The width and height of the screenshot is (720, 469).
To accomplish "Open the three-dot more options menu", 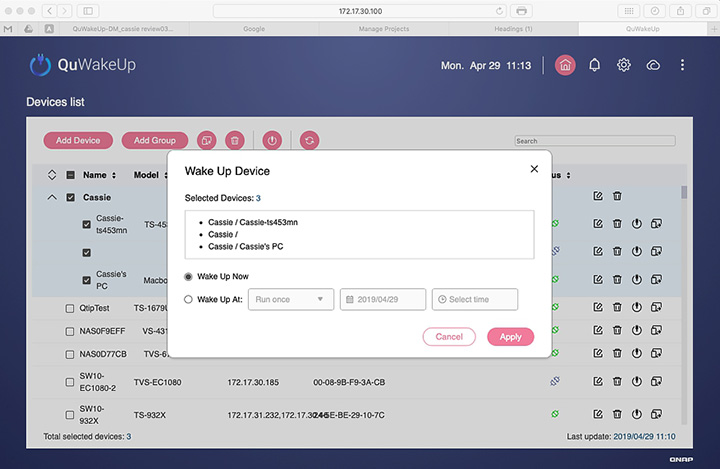I will point(683,65).
